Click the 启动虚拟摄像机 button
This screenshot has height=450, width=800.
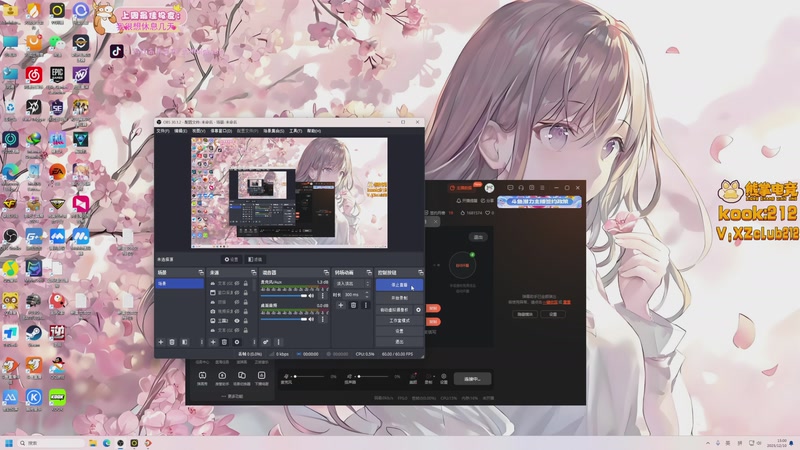394,310
